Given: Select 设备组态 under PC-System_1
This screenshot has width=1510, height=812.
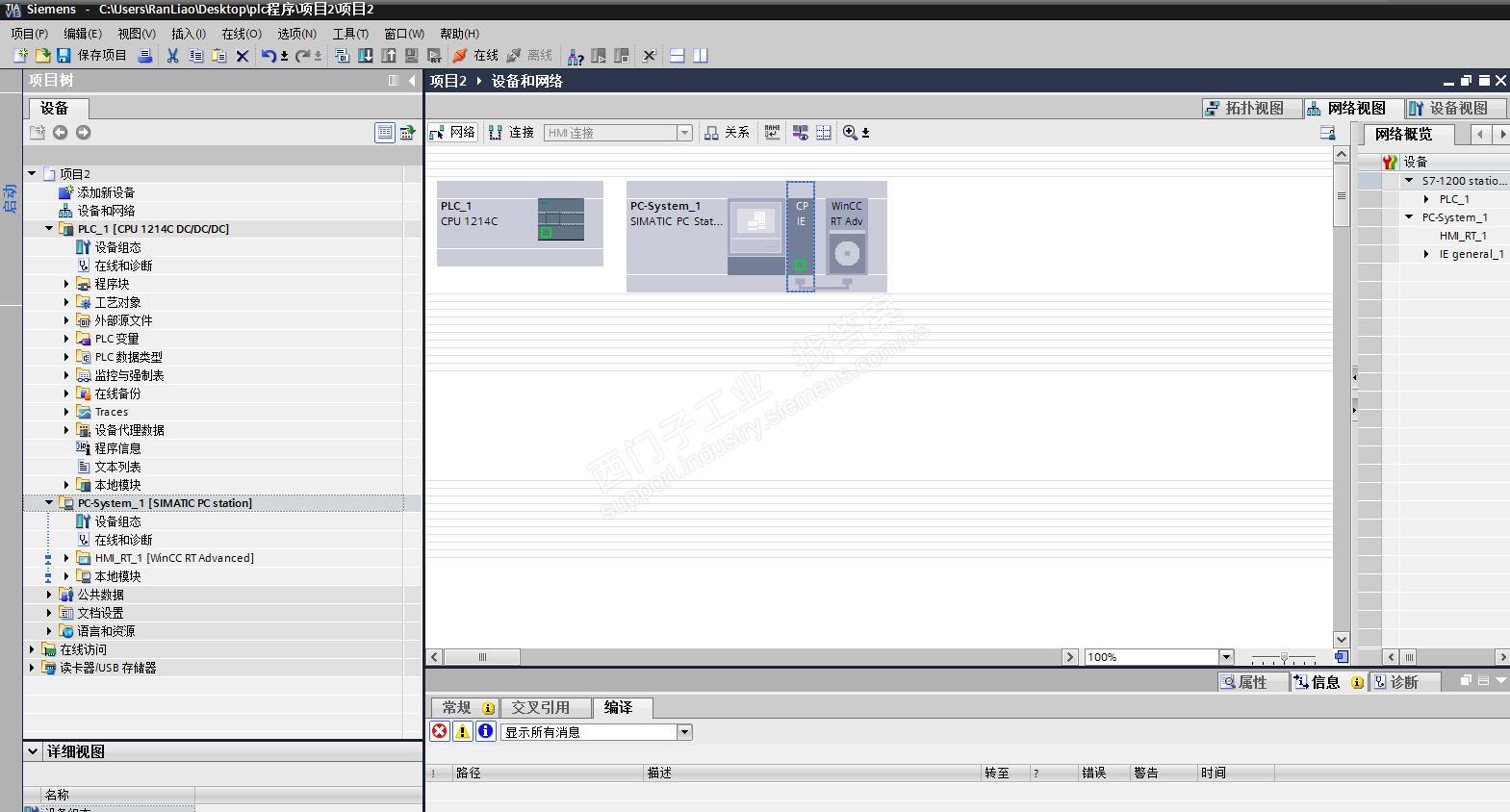Looking at the screenshot, I should click(x=117, y=521).
